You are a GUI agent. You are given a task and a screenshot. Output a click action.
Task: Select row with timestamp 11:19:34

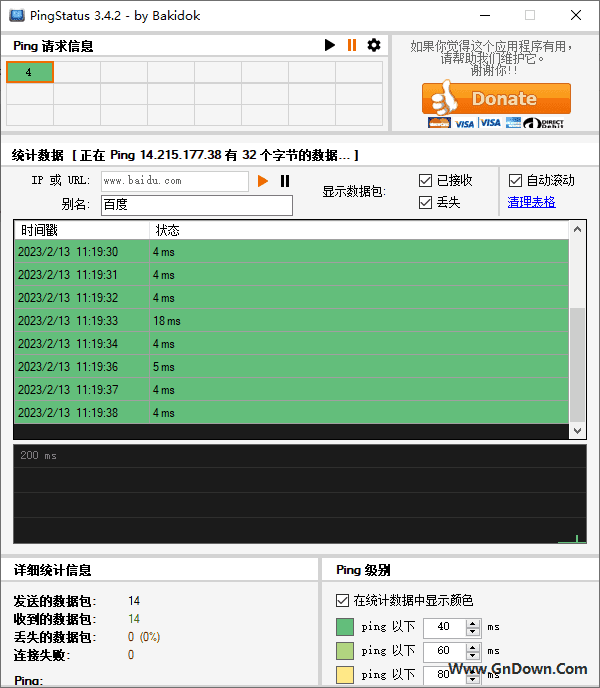291,344
